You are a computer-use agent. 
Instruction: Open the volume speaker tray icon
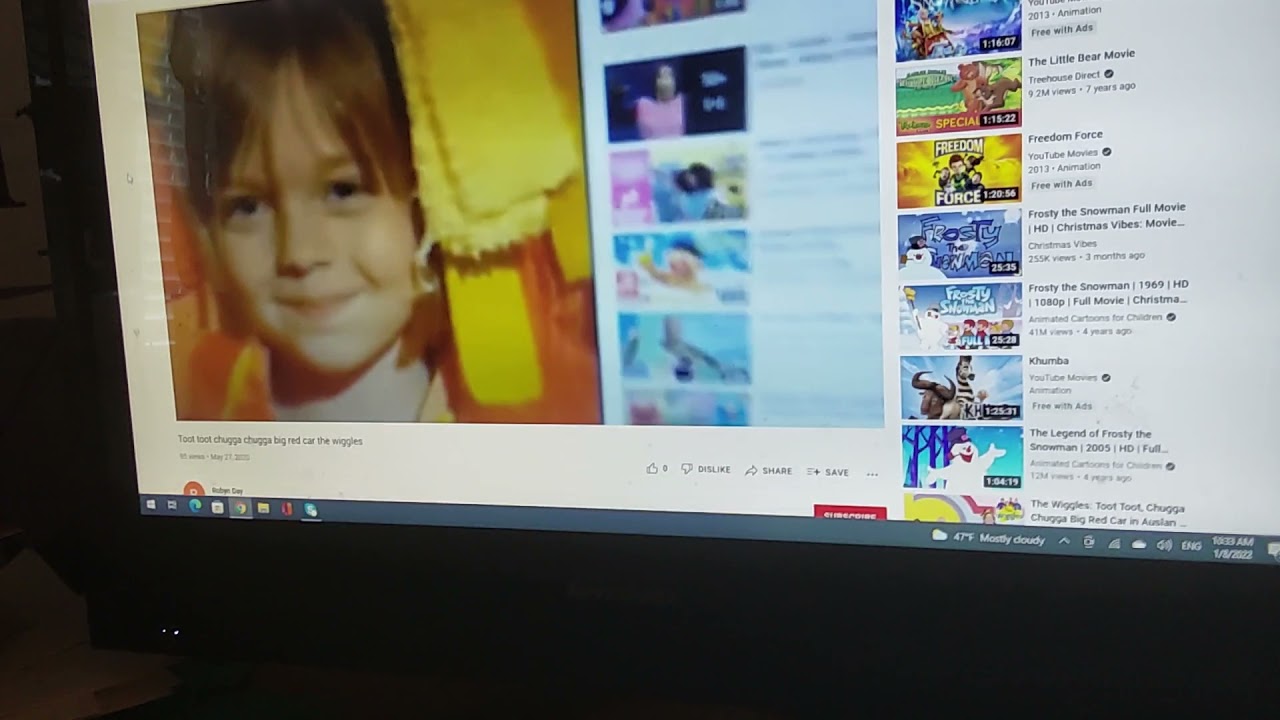click(x=1164, y=545)
